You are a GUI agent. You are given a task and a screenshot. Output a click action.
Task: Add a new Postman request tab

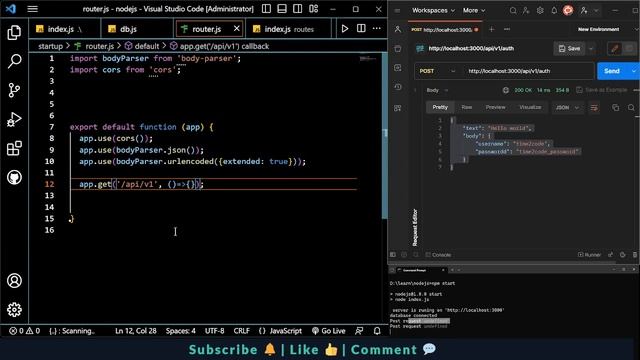coord(491,29)
